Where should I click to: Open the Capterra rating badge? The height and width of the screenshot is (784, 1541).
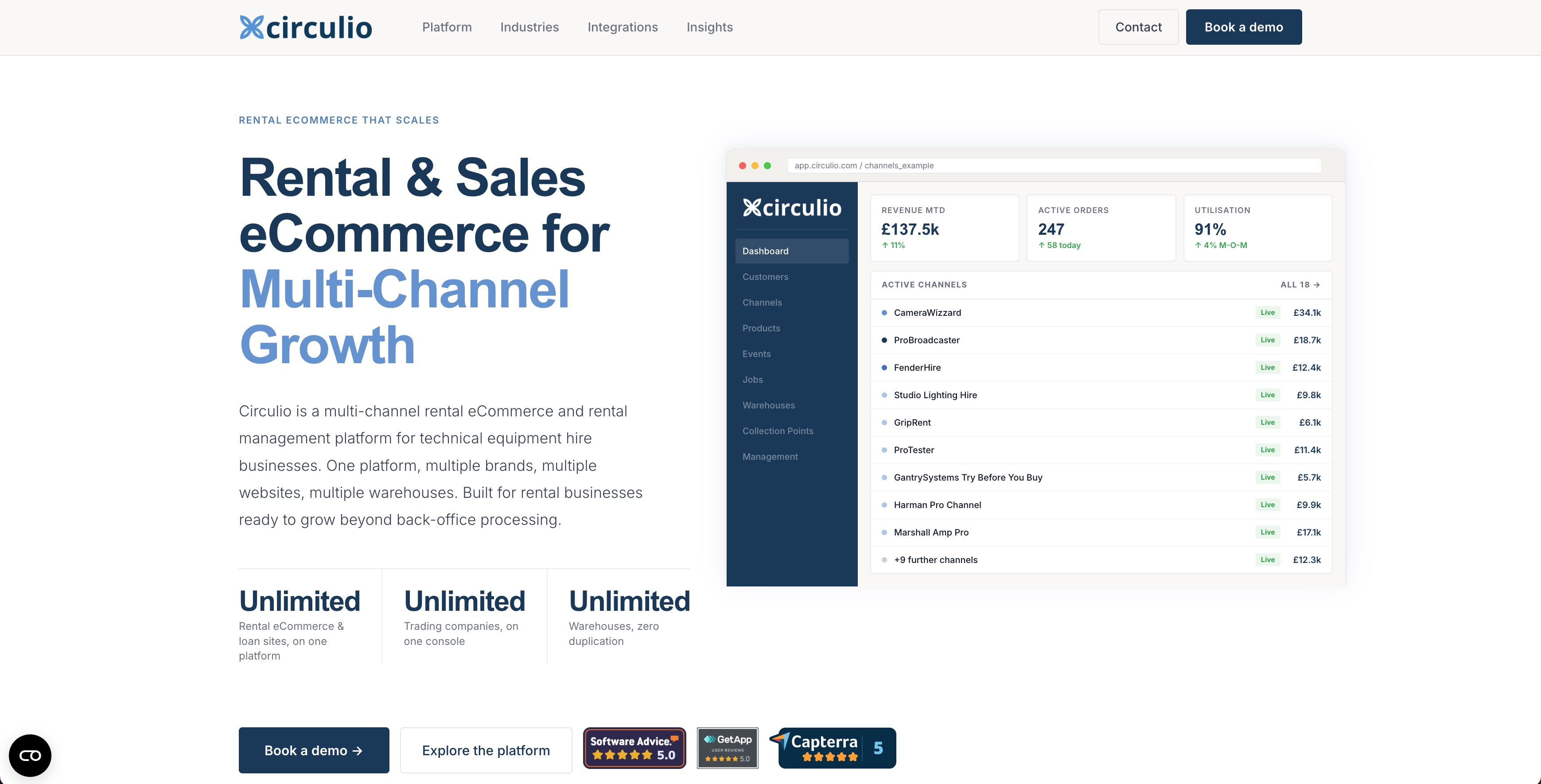[833, 748]
